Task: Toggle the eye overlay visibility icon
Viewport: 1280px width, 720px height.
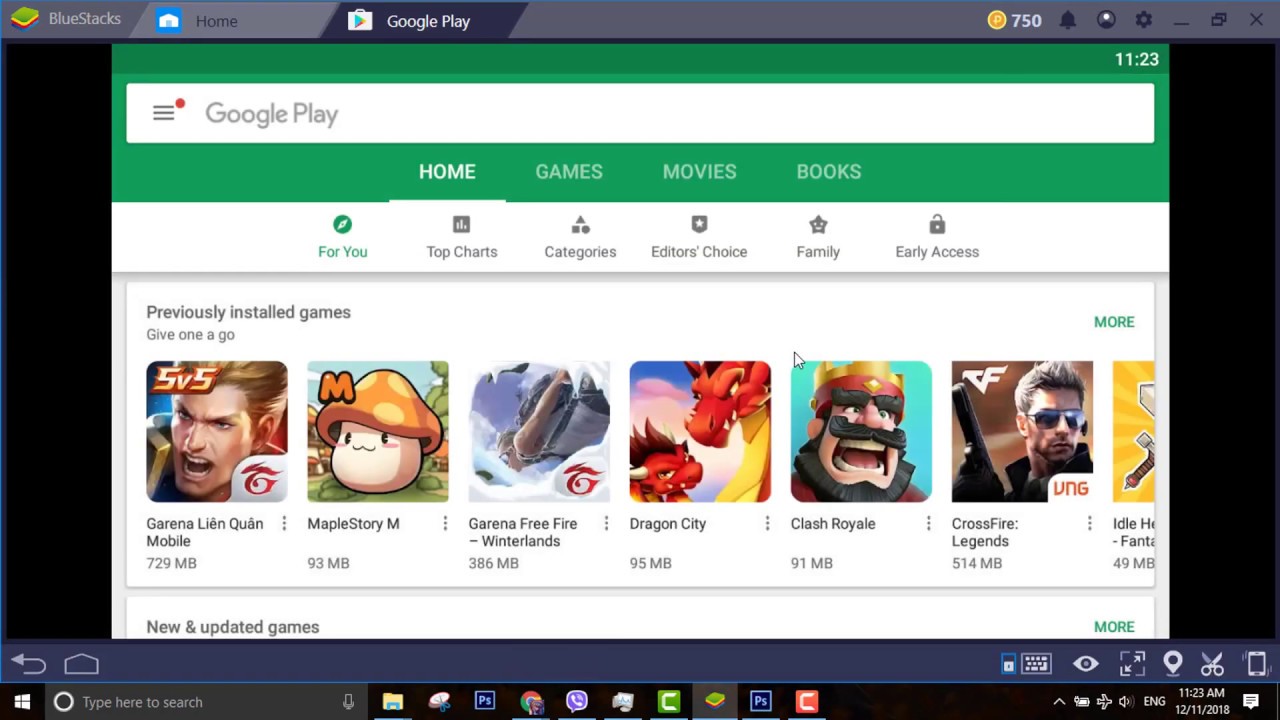Action: (1086, 664)
